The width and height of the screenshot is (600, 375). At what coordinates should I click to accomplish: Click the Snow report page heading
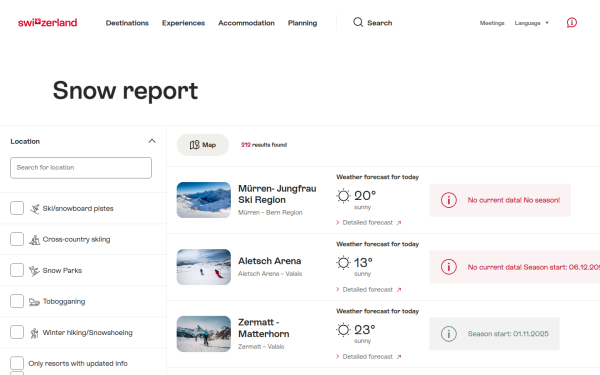pyautogui.click(x=125, y=91)
